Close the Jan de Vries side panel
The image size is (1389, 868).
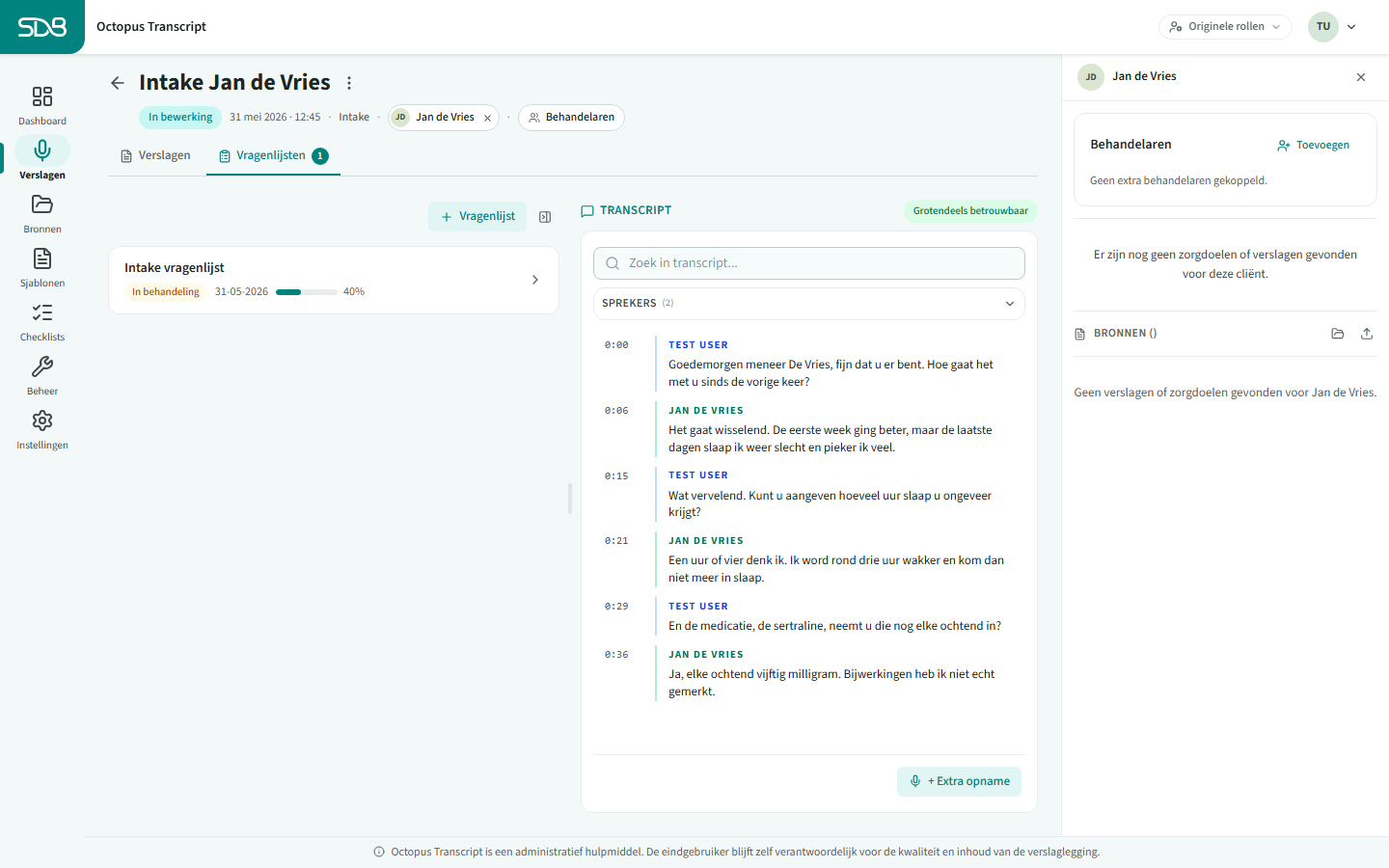[1361, 77]
